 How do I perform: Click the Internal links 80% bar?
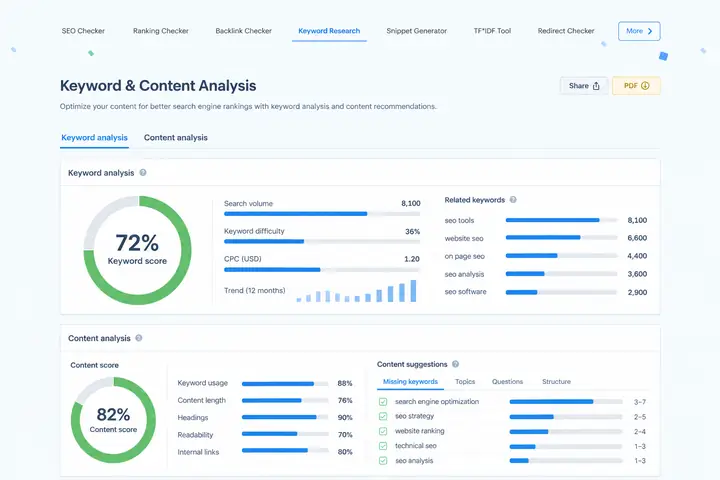285,451
